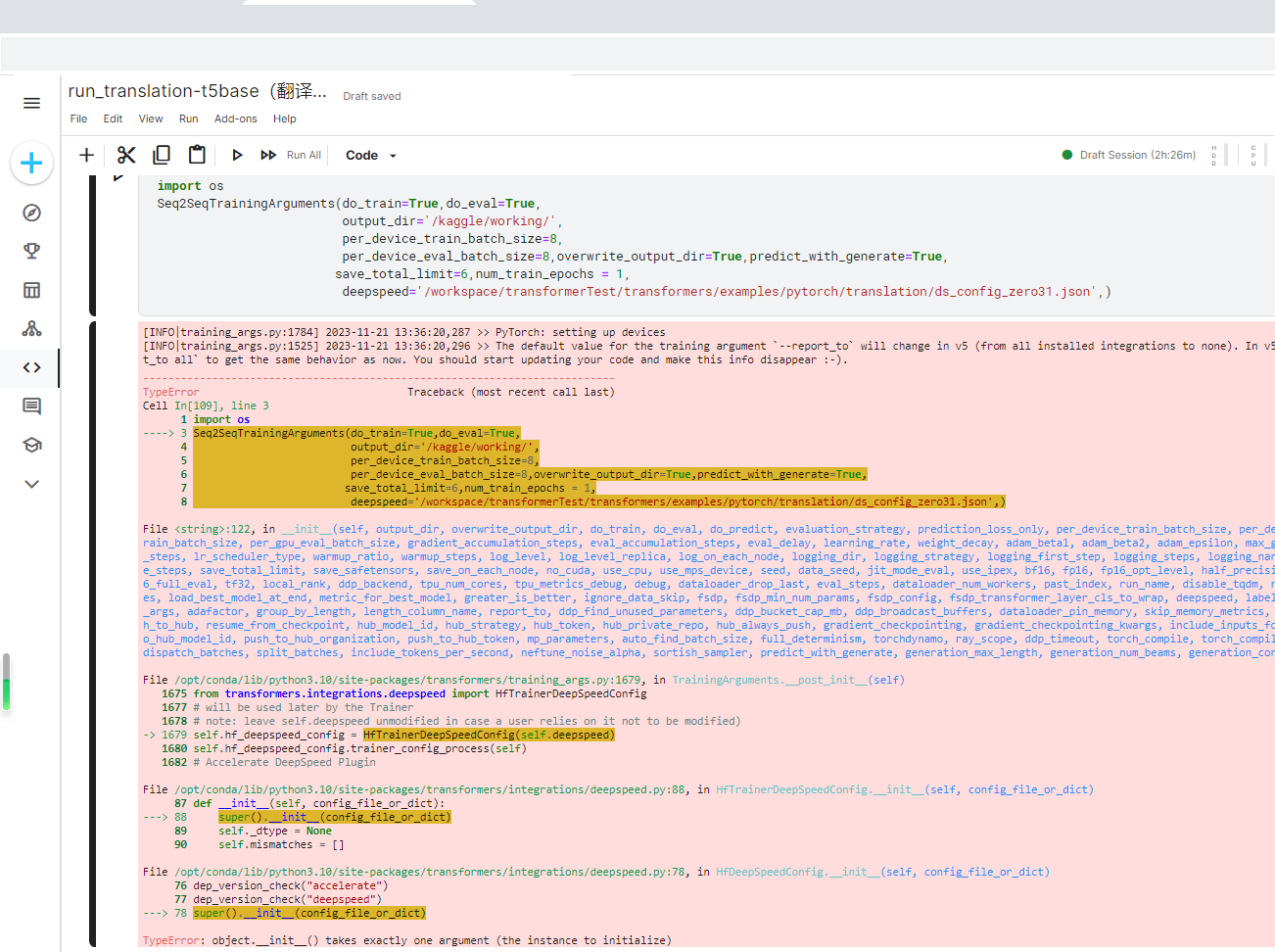Add a new cell with toolbar plus
The image size is (1275, 952).
tap(86, 155)
